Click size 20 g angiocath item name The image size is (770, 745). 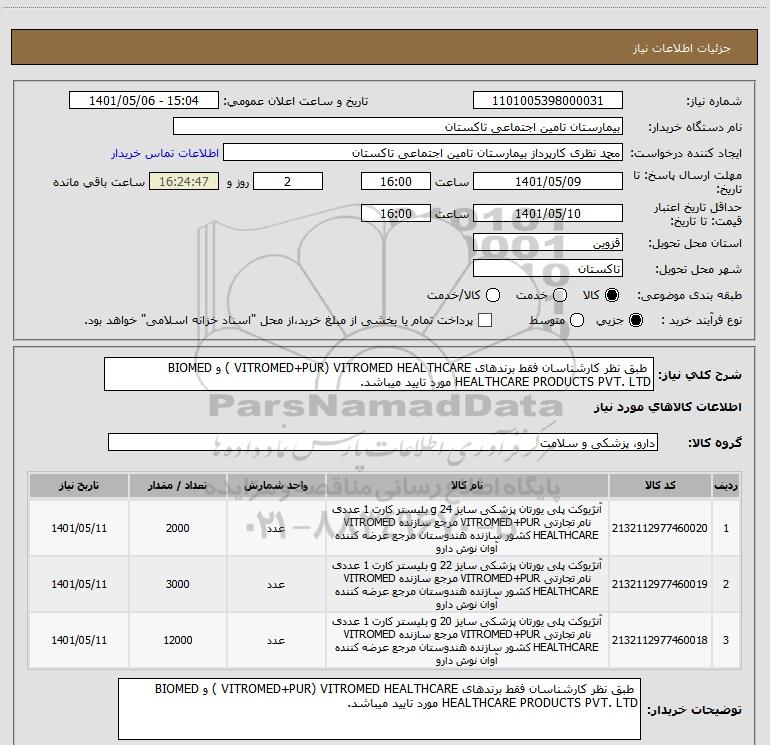coord(467,640)
